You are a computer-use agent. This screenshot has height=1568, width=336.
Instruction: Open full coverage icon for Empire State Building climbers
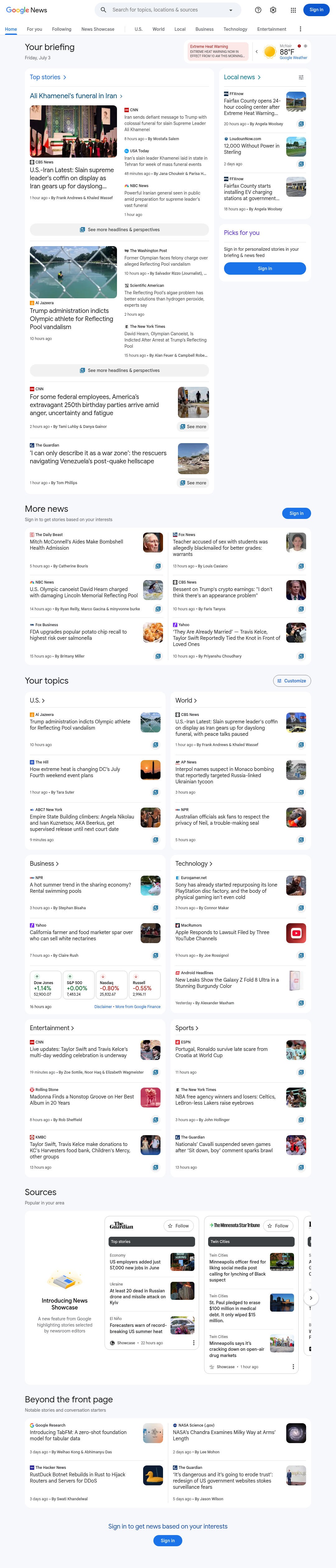click(x=156, y=840)
